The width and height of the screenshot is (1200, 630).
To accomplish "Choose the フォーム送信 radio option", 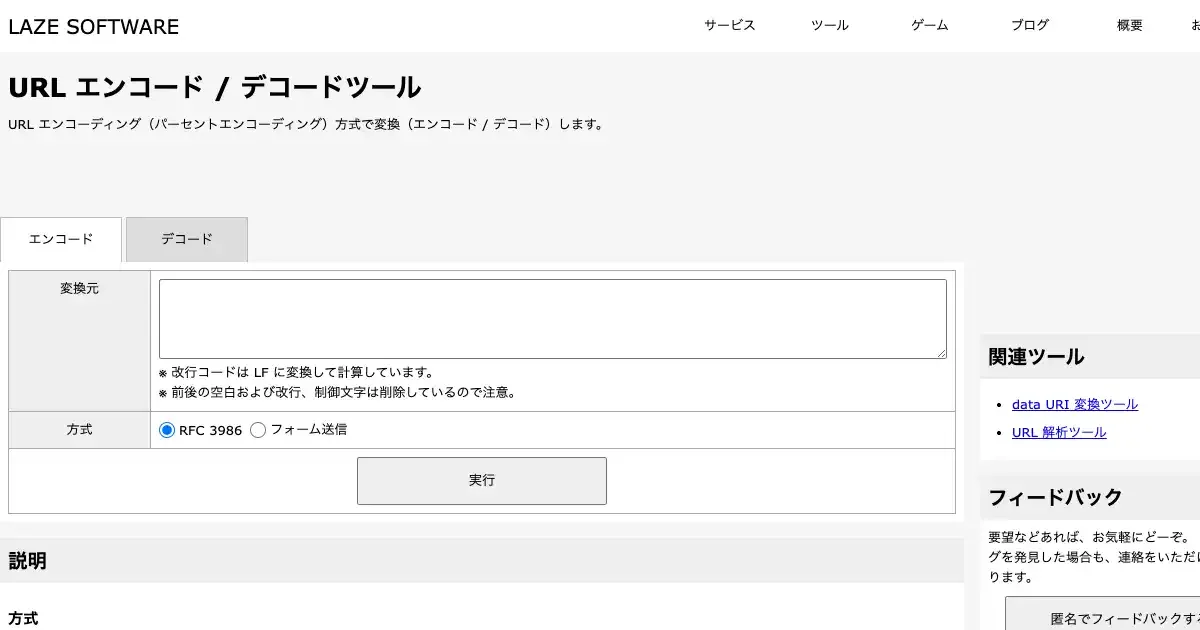I will click(x=258, y=430).
